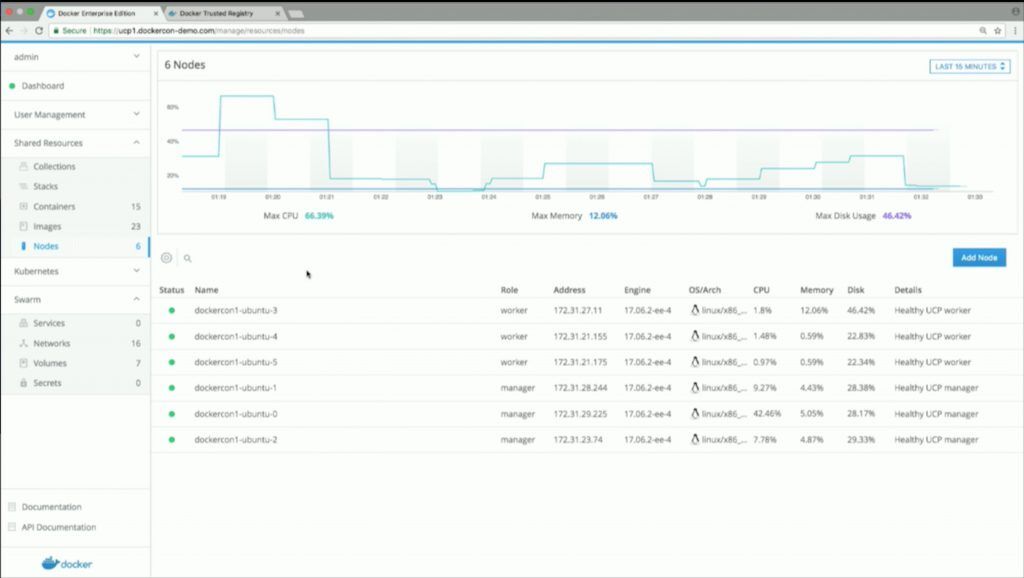Expand the admin account menu
Screen dimensions: 1024x578
click(x=136, y=56)
